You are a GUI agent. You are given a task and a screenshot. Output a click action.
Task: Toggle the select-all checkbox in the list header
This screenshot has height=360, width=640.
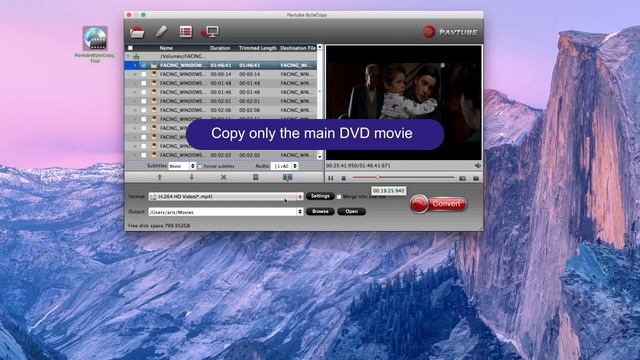(x=130, y=48)
